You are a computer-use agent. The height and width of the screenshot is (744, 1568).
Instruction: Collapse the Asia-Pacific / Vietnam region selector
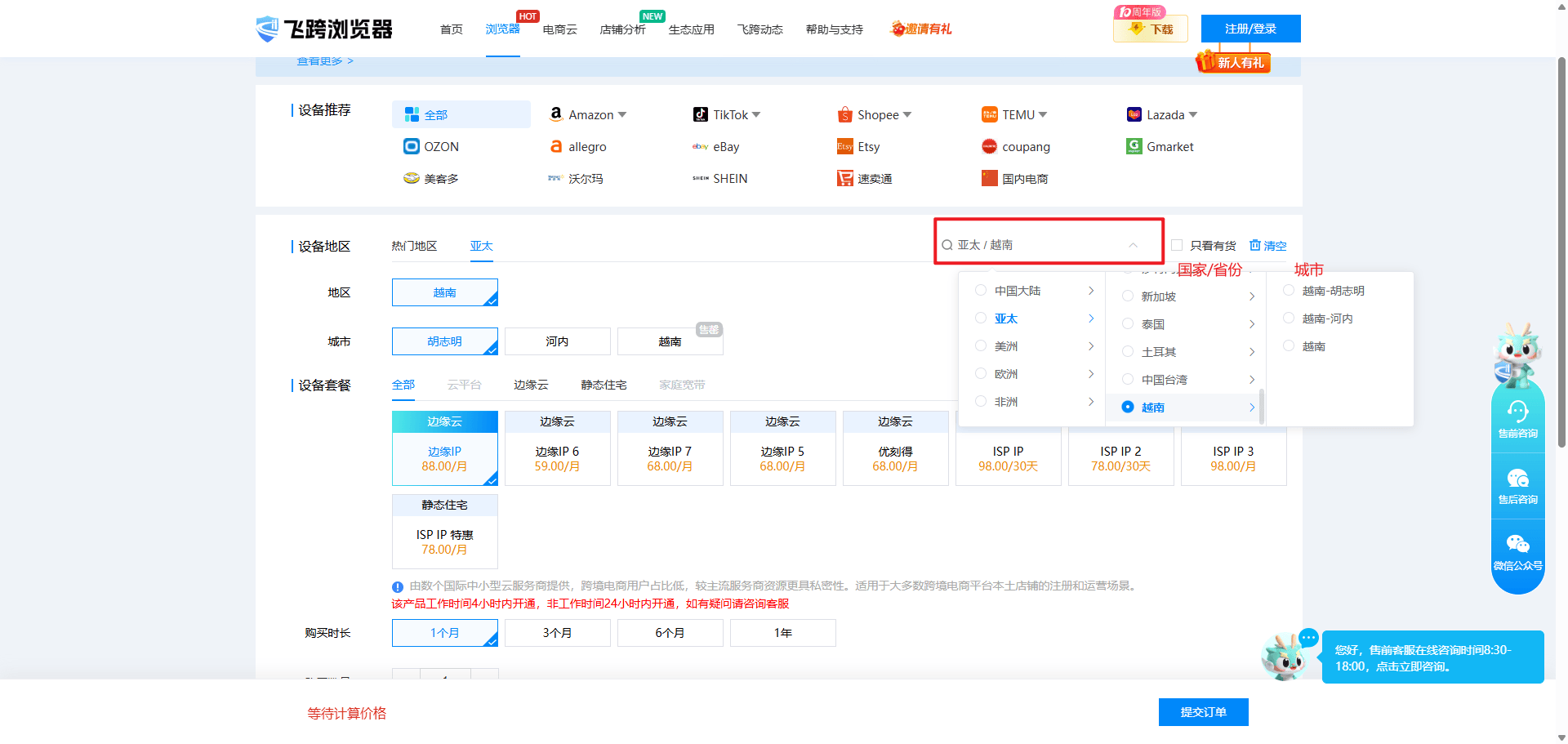(1133, 245)
